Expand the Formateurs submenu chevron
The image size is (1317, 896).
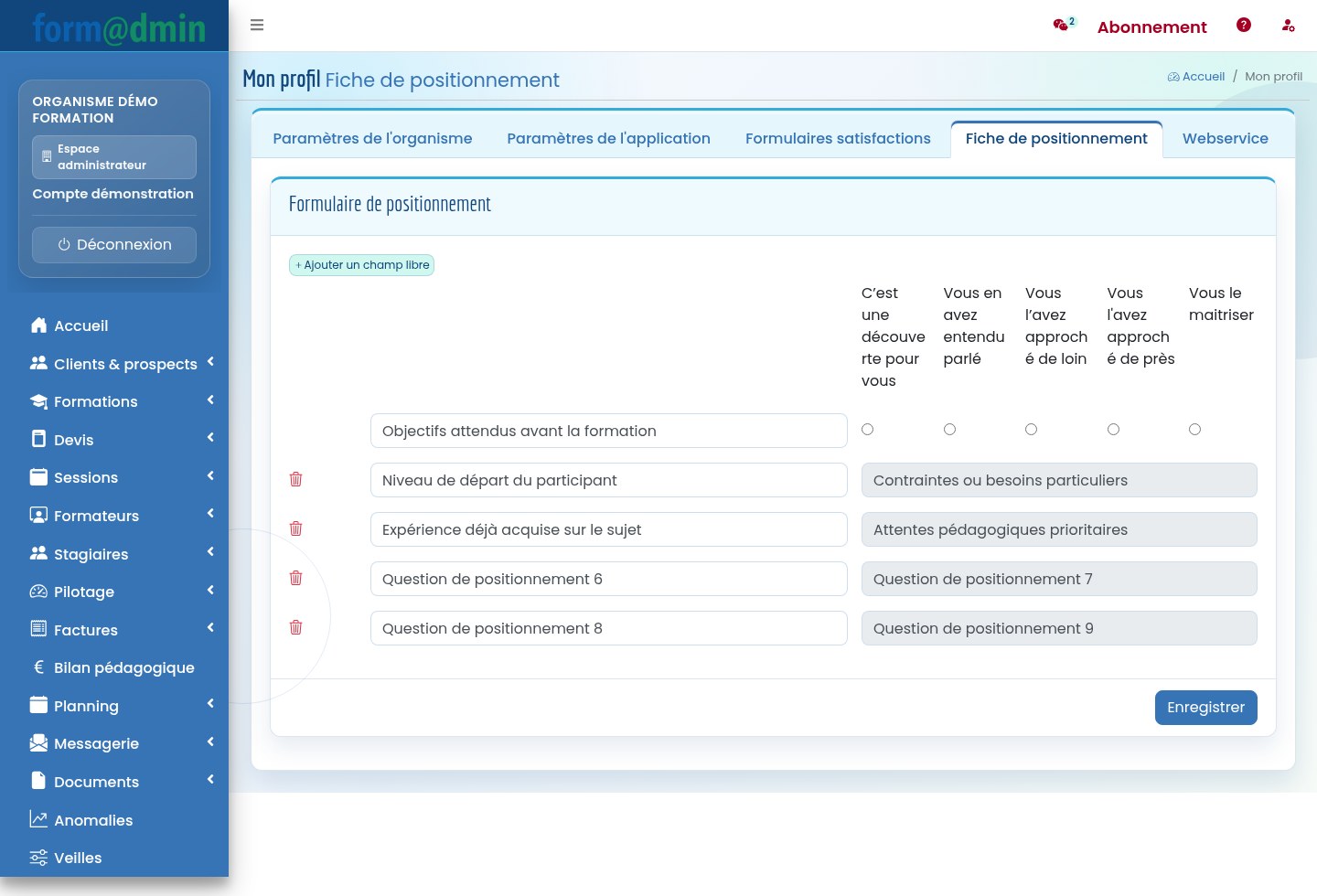pos(210,514)
